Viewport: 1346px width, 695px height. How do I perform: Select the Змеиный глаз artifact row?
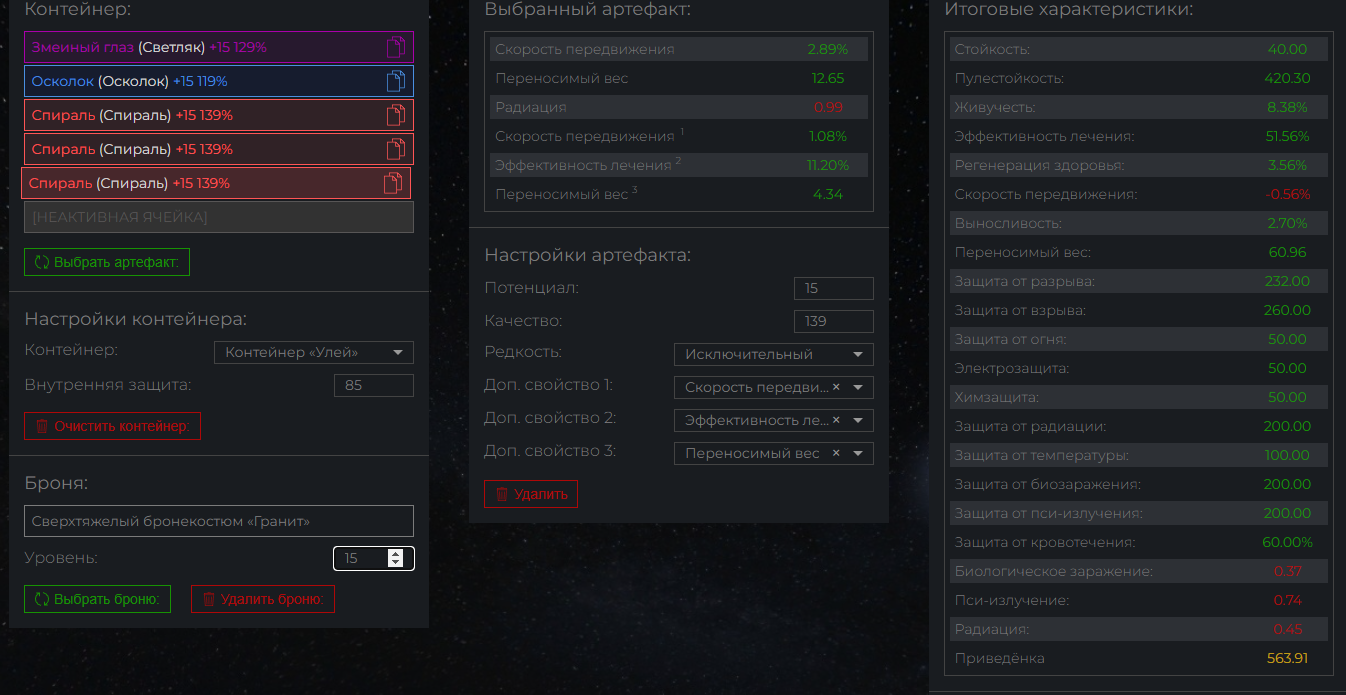coord(219,47)
